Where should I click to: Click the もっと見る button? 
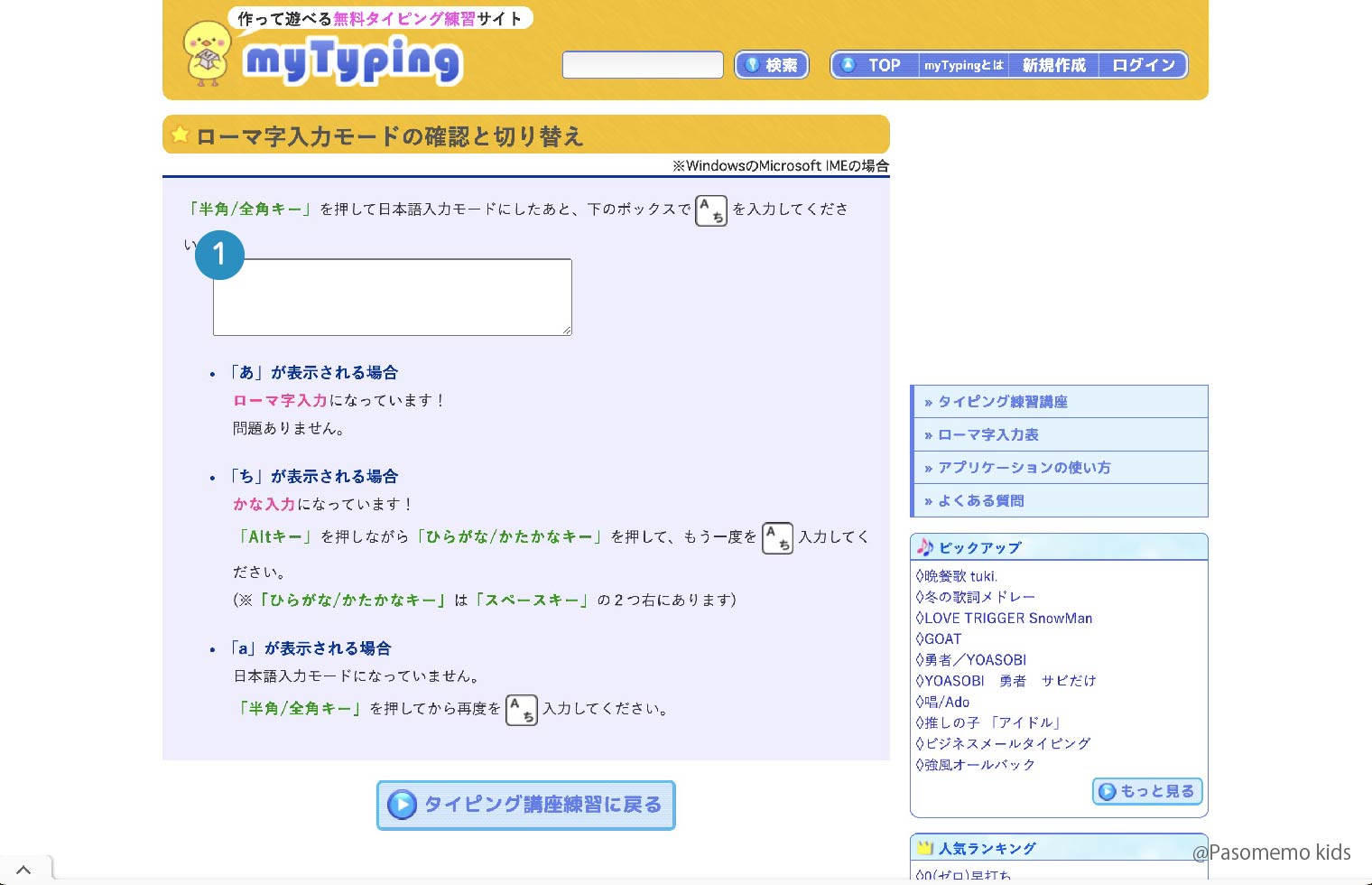pos(1147,791)
